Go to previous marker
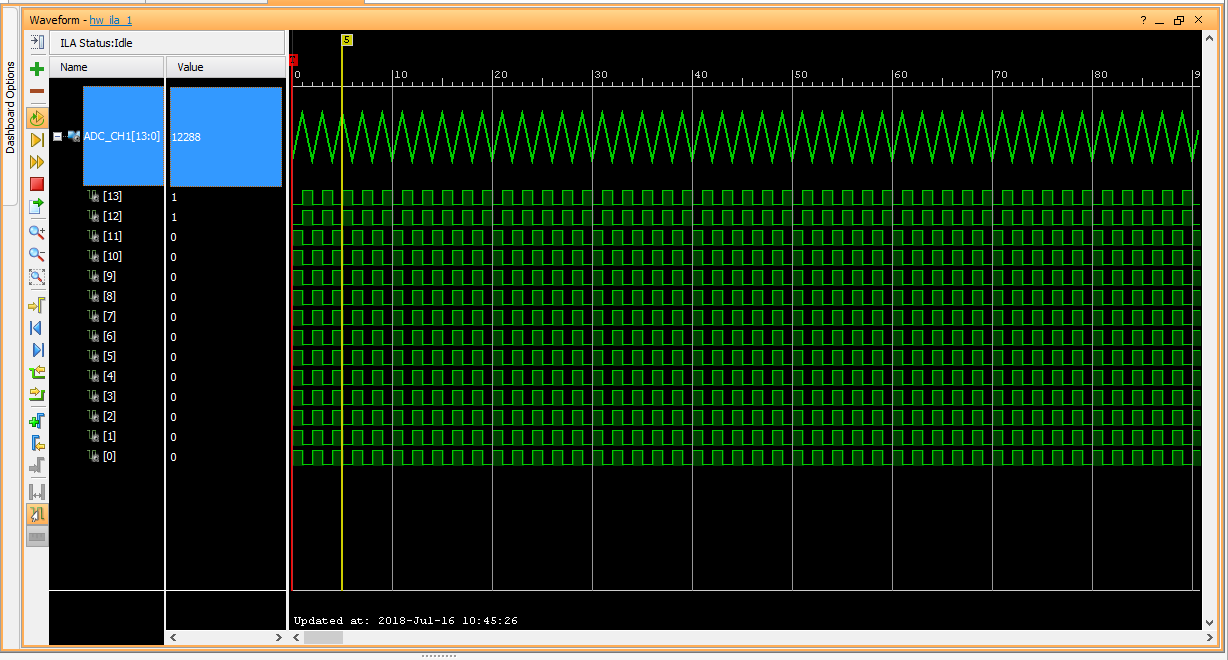Image resolution: width=1228 pixels, height=660 pixels. click(37, 442)
